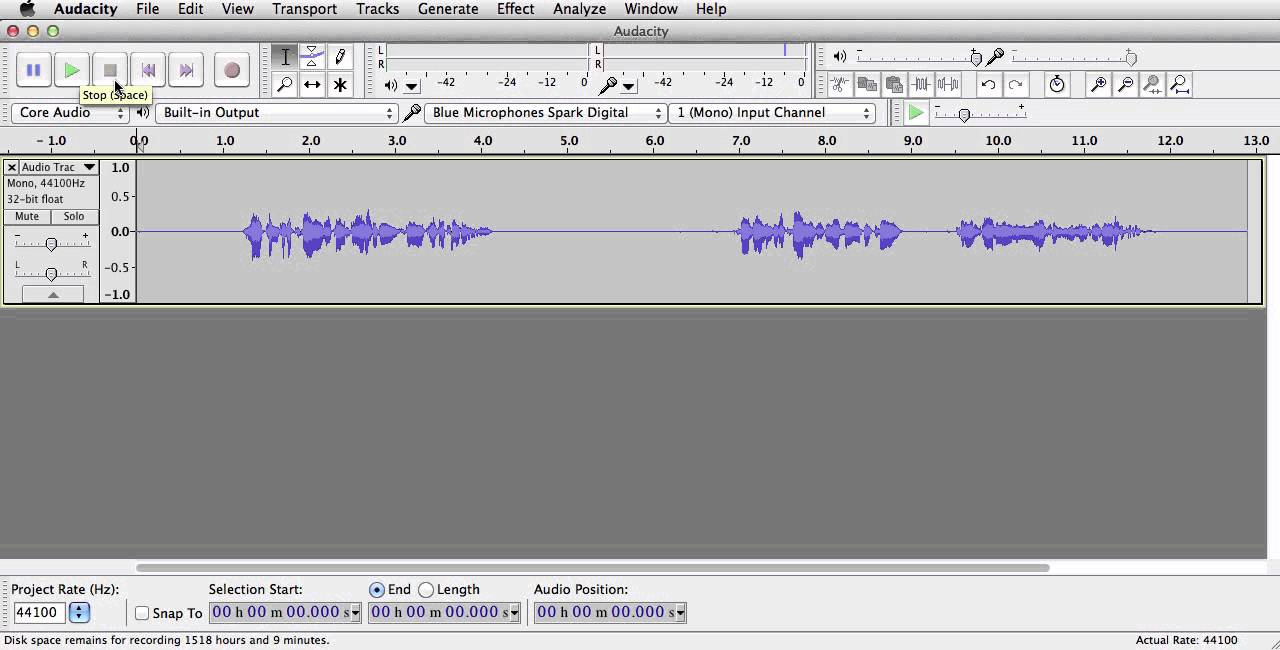The width and height of the screenshot is (1280, 650).
Task: Collapse the track with the arrow button
Action: (x=53, y=295)
